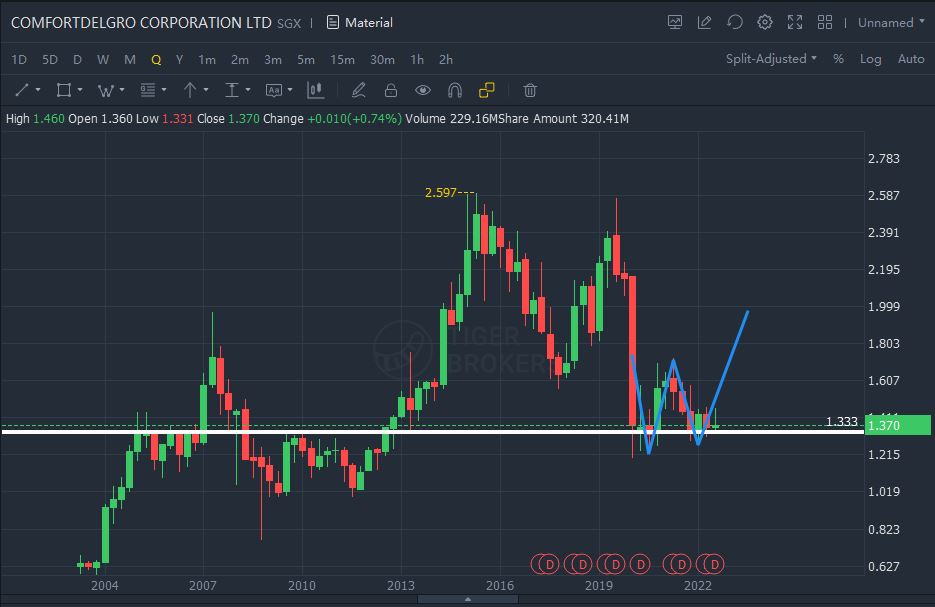Switch to 1m interval
This screenshot has height=607, width=935.
click(x=207, y=60)
